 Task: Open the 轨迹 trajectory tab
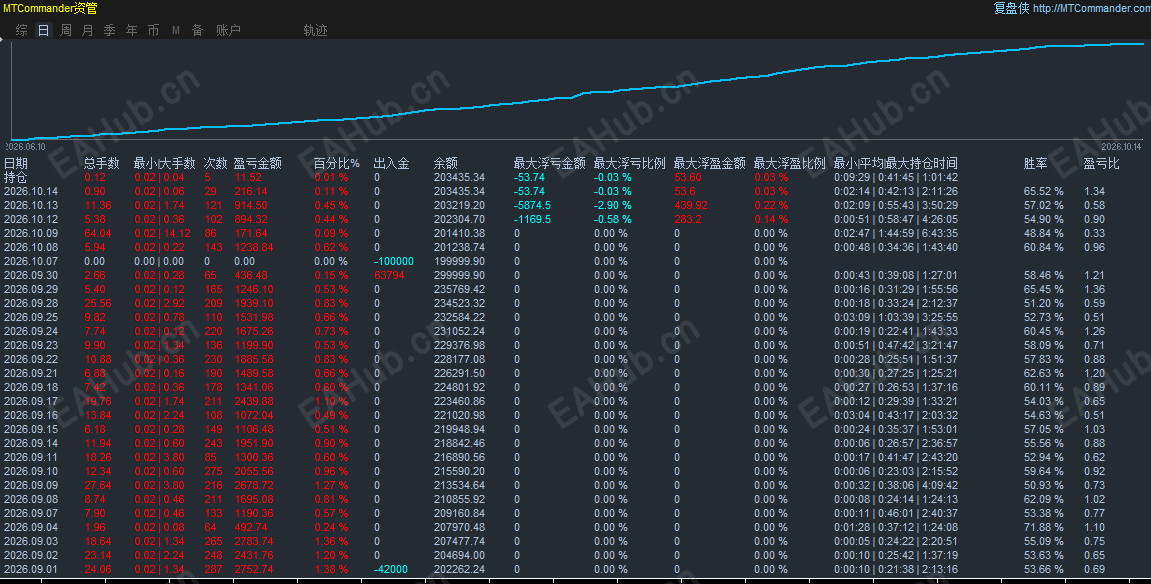316,30
